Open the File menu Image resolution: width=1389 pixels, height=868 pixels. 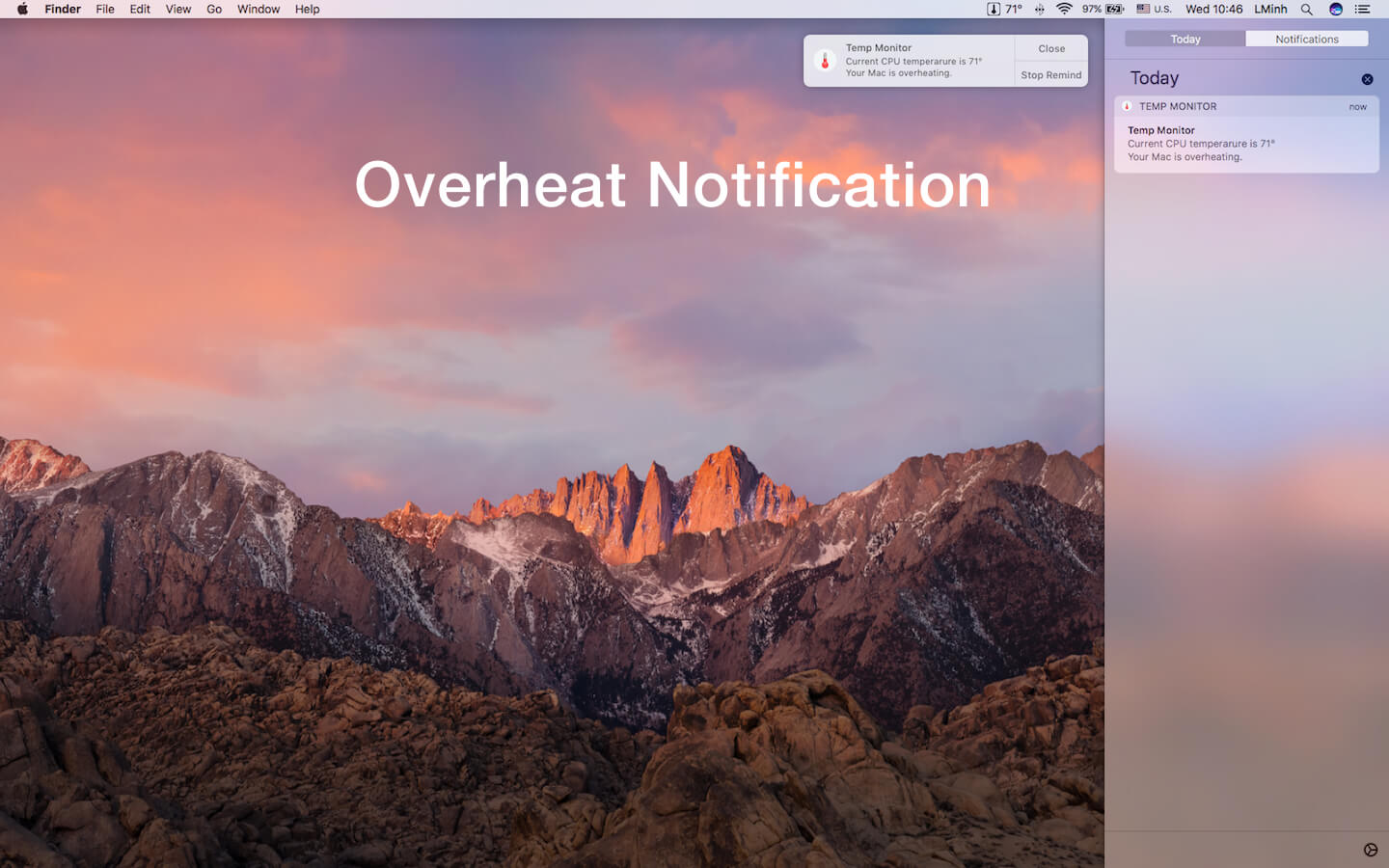tap(105, 9)
